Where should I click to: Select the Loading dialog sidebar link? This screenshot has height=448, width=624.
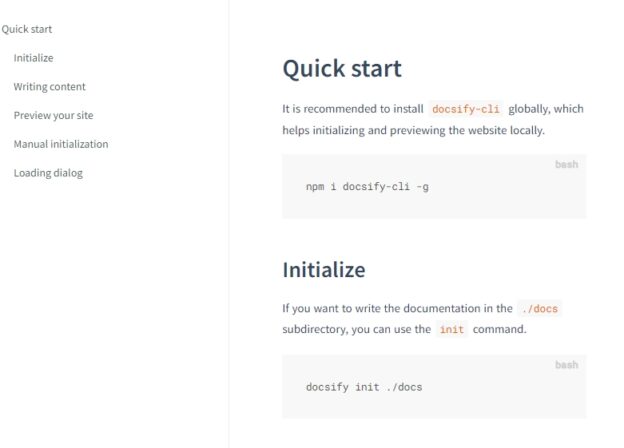click(x=48, y=173)
